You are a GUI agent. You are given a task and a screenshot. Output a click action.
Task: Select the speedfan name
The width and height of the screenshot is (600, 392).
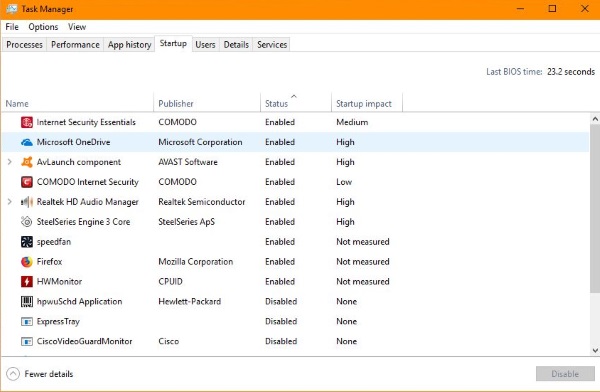tap(54, 242)
